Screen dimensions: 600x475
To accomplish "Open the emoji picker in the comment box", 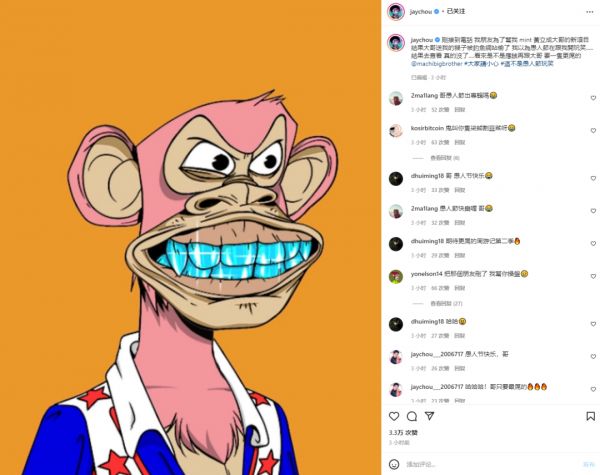I will 394,464.
